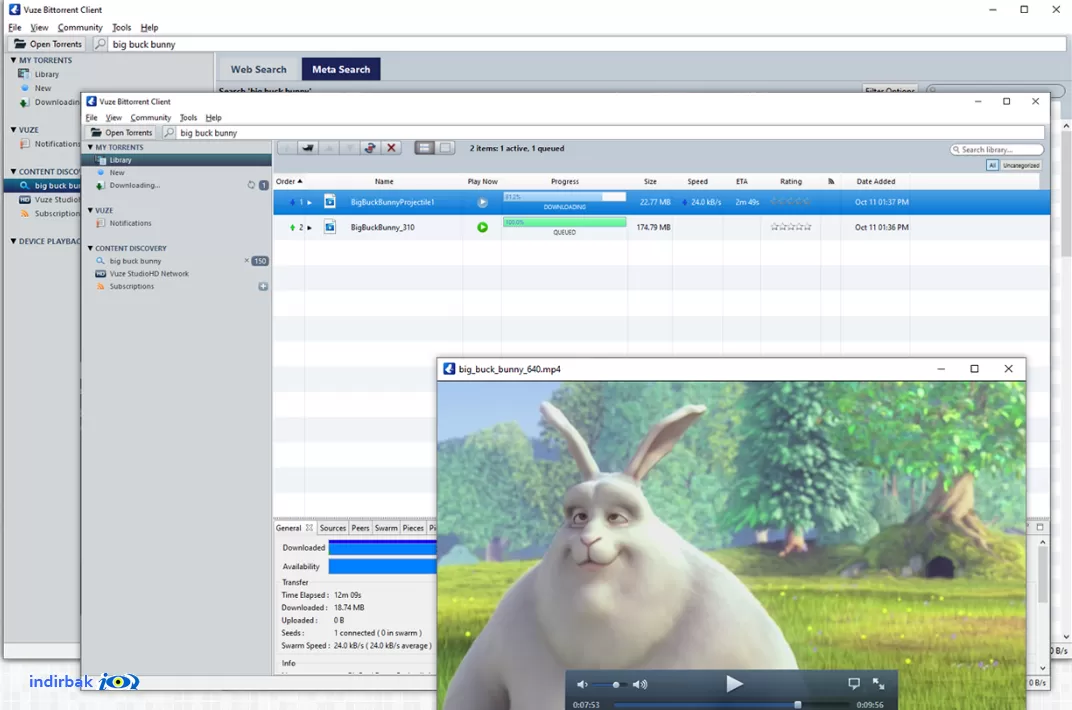Click the progress bar of BigBuckBunnyProjectile1
This screenshot has height=710, width=1072.
(x=565, y=197)
